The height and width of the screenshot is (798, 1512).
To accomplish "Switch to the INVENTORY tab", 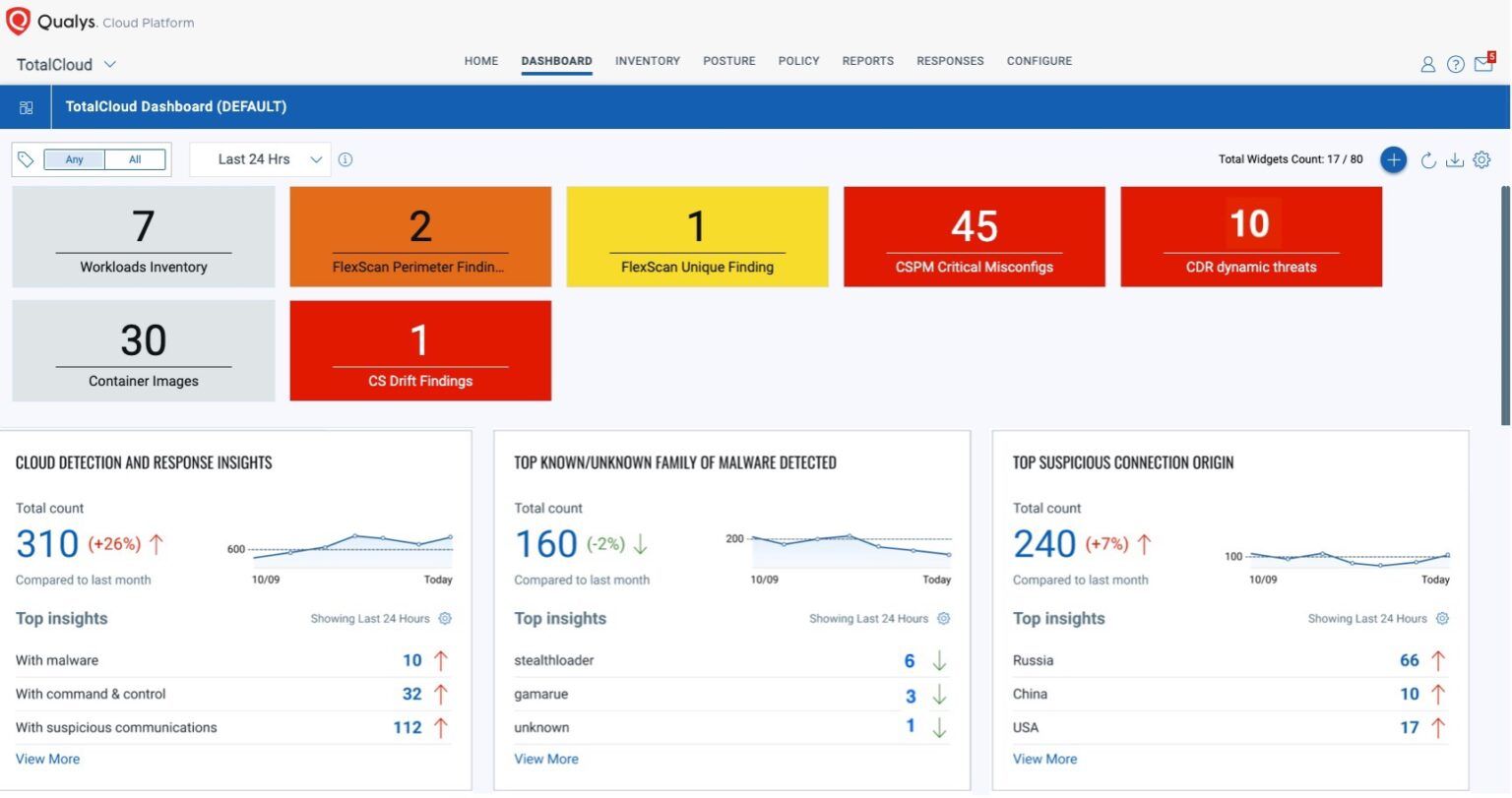I will coord(647,60).
